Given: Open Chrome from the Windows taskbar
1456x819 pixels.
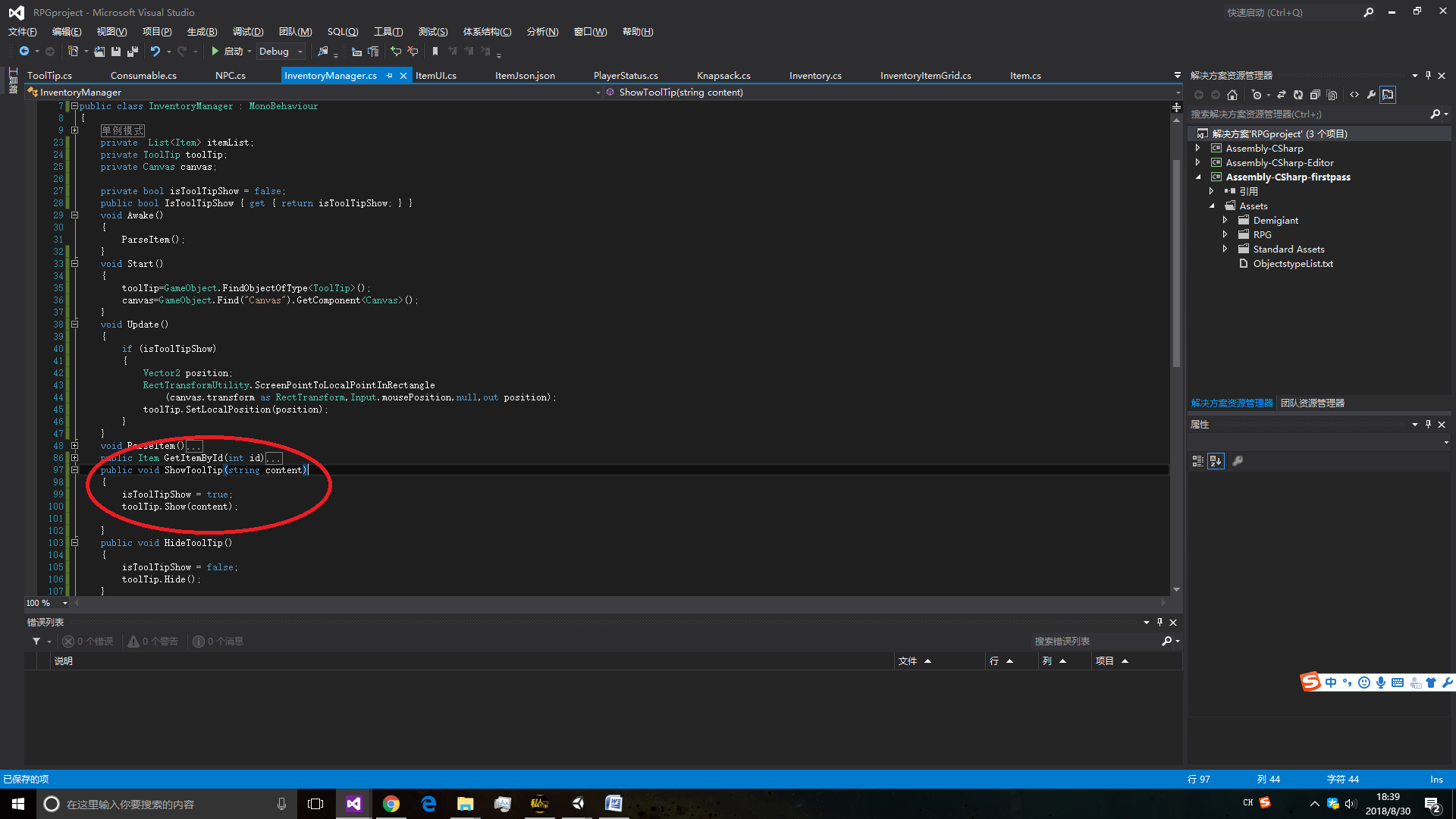Looking at the screenshot, I should (391, 804).
